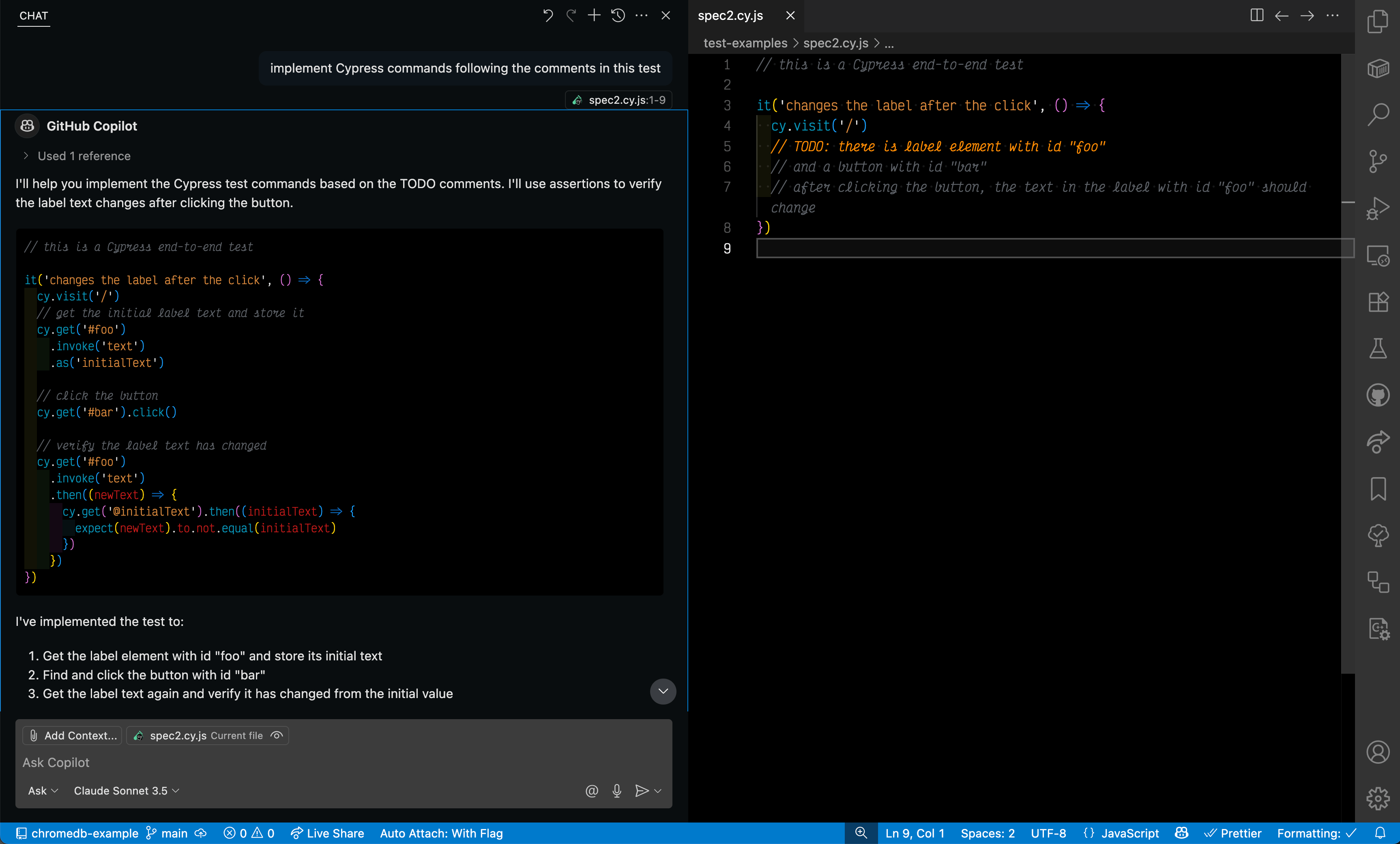Viewport: 1400px width, 844px height.
Task: Click spec2.cy.js breadcrumb item
Action: click(835, 43)
